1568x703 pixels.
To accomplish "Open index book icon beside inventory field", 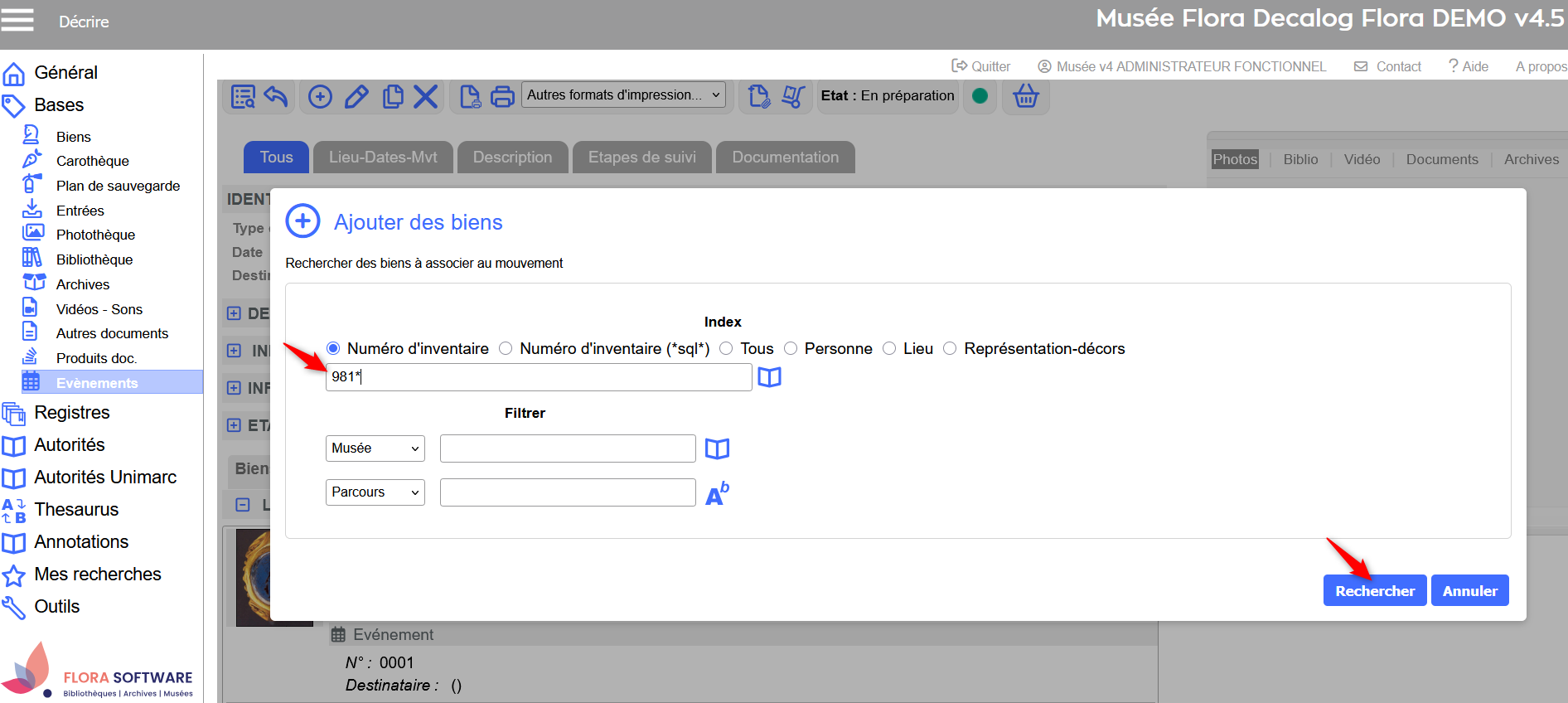I will tap(769, 377).
